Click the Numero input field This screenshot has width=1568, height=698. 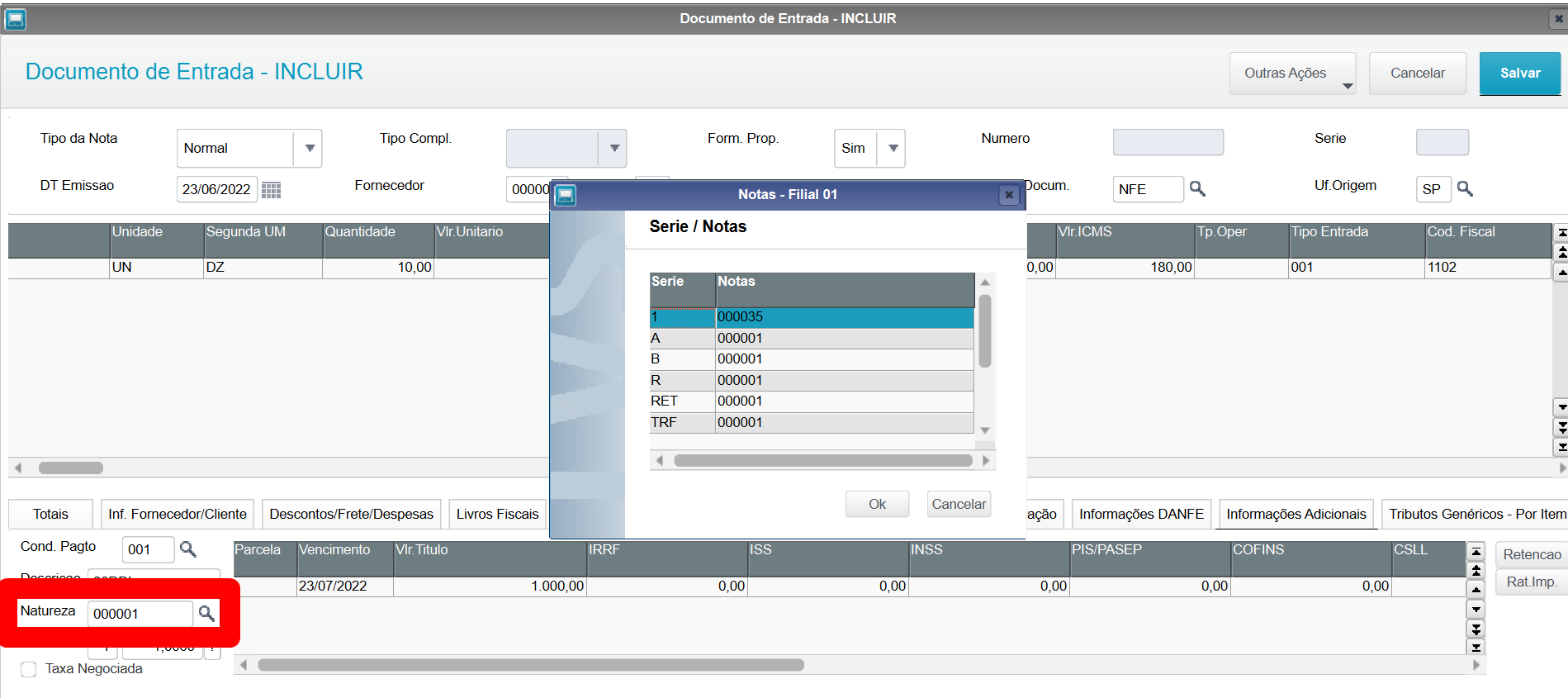(x=1168, y=142)
